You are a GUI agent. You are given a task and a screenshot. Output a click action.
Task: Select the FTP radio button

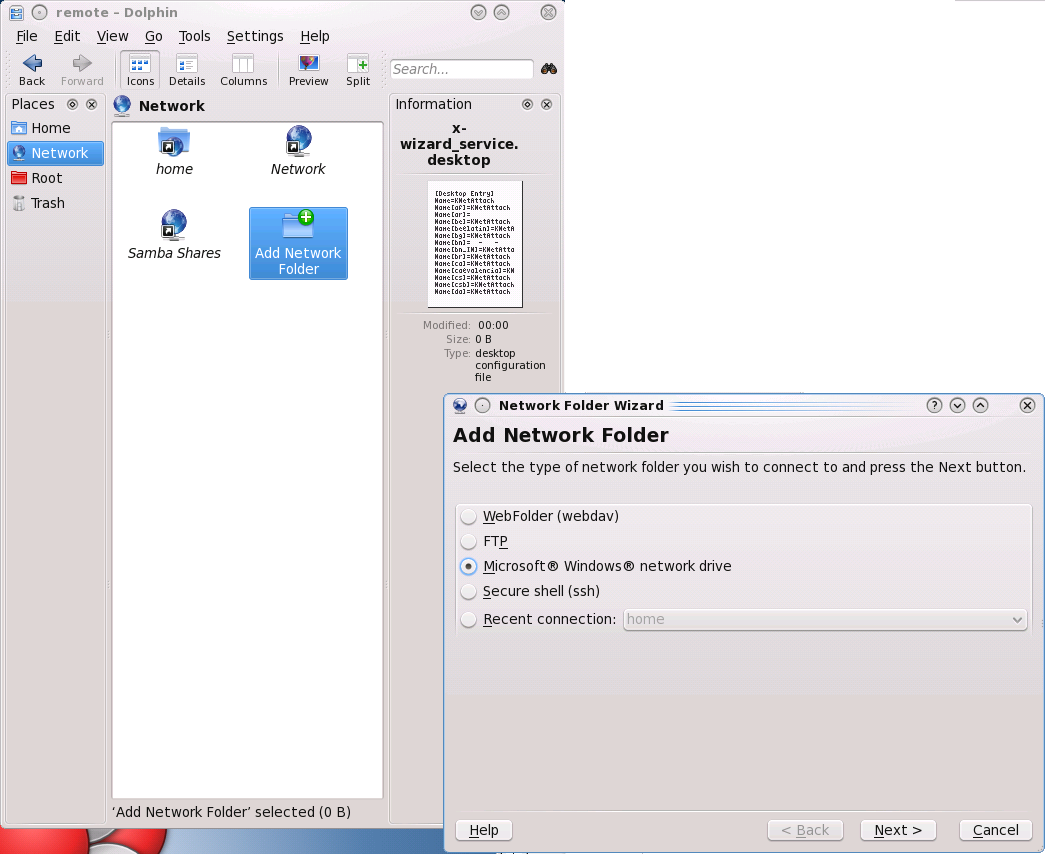[x=469, y=542]
